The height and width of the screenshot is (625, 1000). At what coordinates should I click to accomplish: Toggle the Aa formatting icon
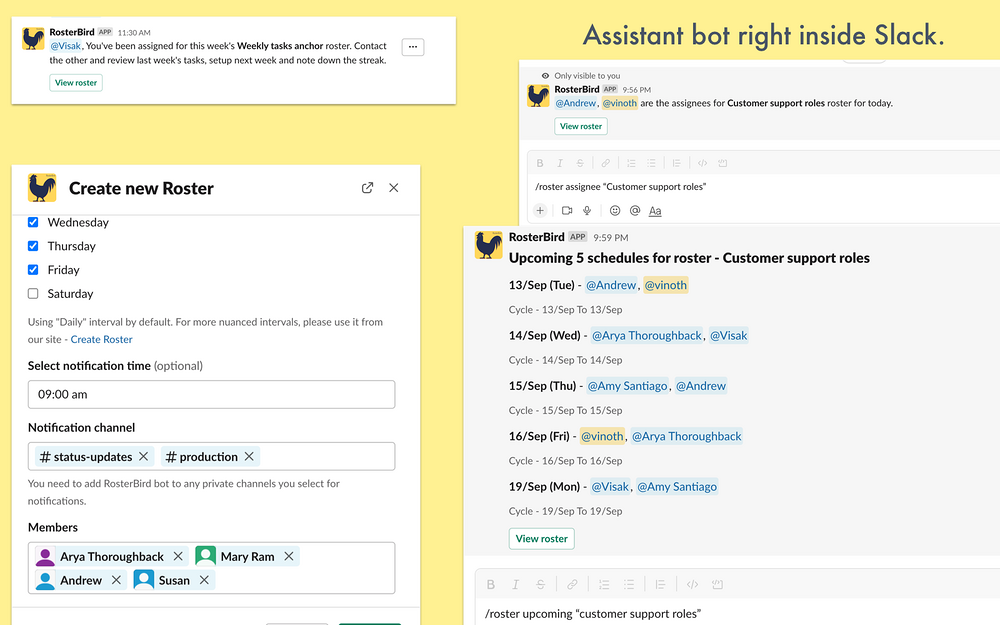tap(655, 210)
